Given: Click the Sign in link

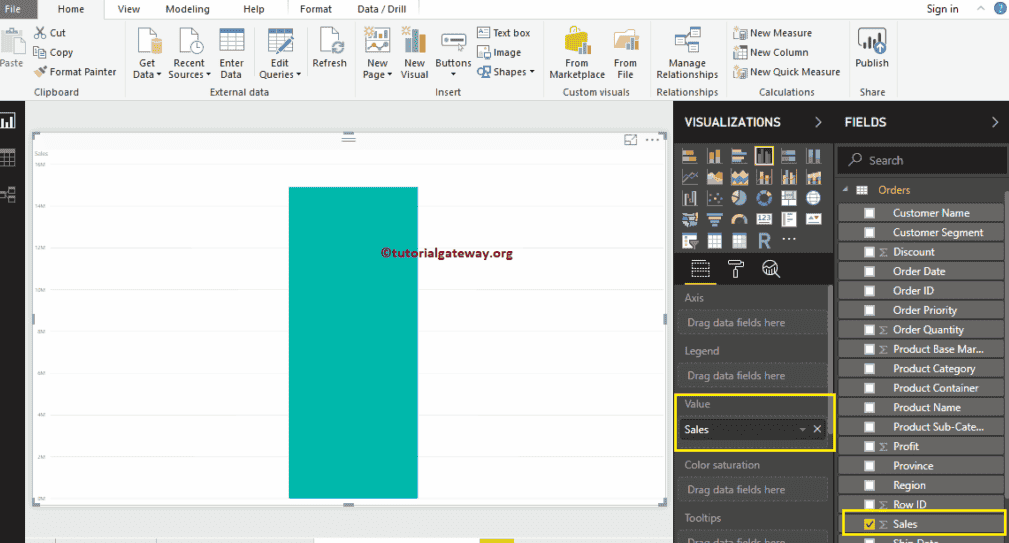Looking at the screenshot, I should point(942,9).
